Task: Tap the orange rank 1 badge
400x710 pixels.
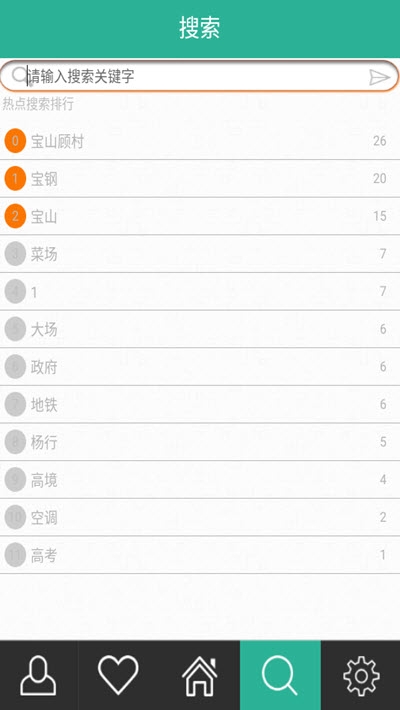Action: (15, 178)
